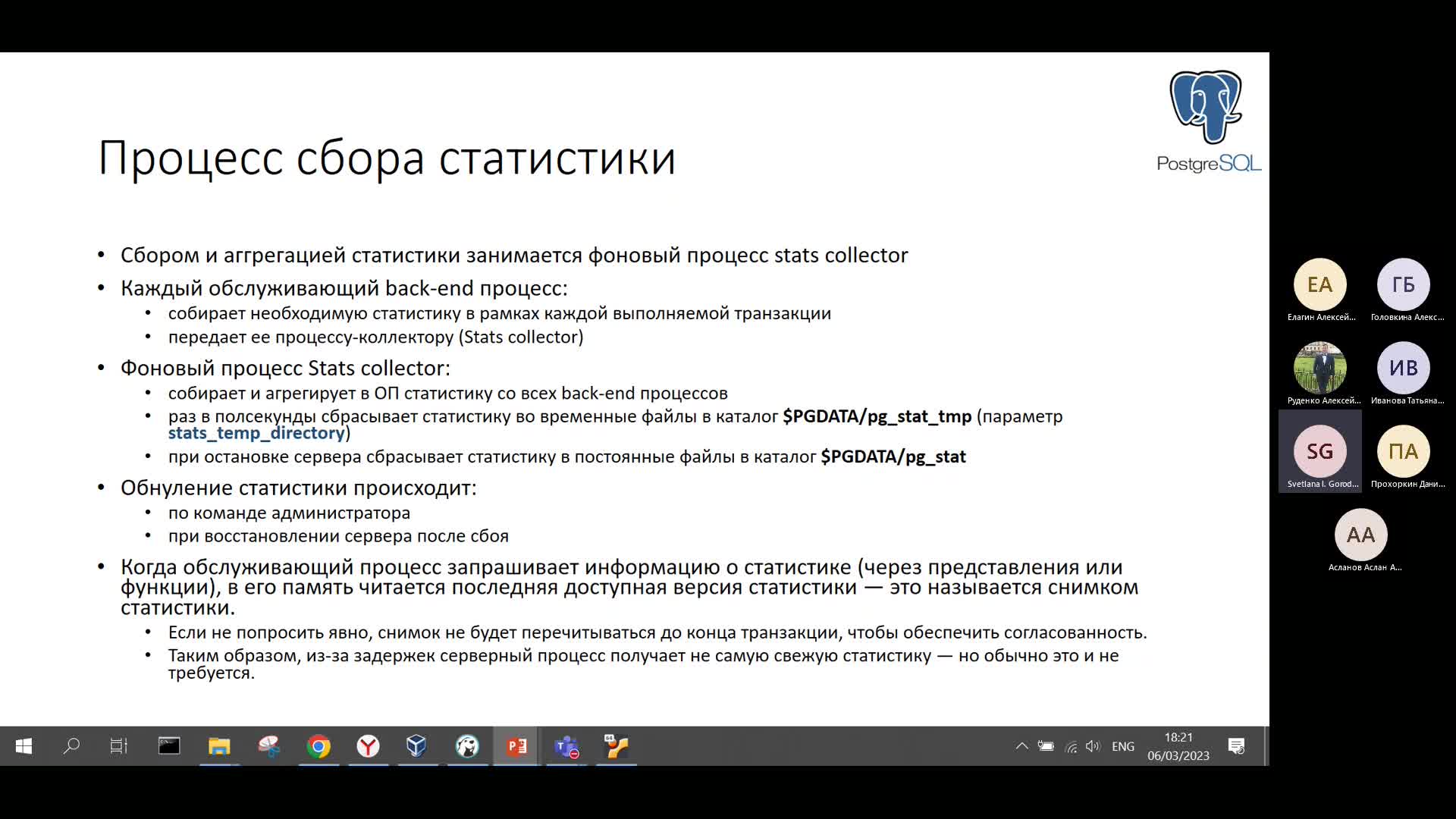Select participant avatar ПА Прохоркин
The height and width of the screenshot is (819, 1456).
tap(1404, 451)
